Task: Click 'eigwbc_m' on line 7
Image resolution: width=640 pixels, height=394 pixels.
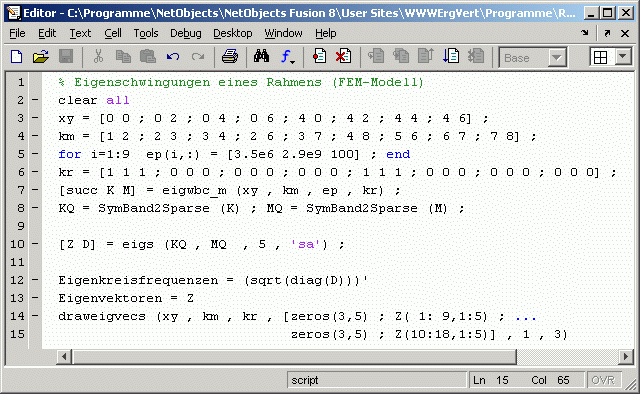Action: coord(194,191)
